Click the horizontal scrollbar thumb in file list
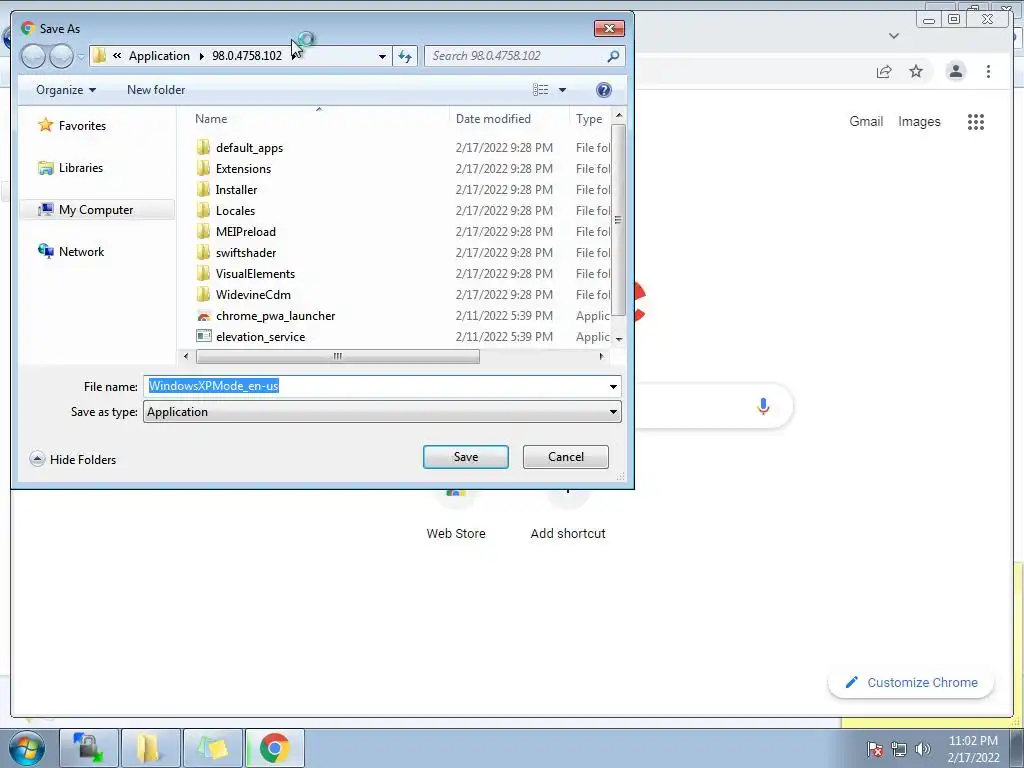The height and width of the screenshot is (768, 1024). click(x=338, y=357)
